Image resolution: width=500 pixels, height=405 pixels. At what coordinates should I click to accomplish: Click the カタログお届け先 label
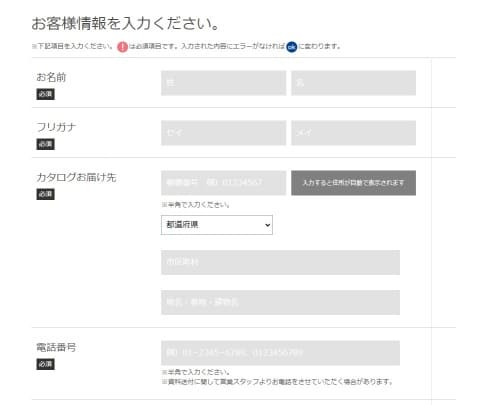pos(76,177)
